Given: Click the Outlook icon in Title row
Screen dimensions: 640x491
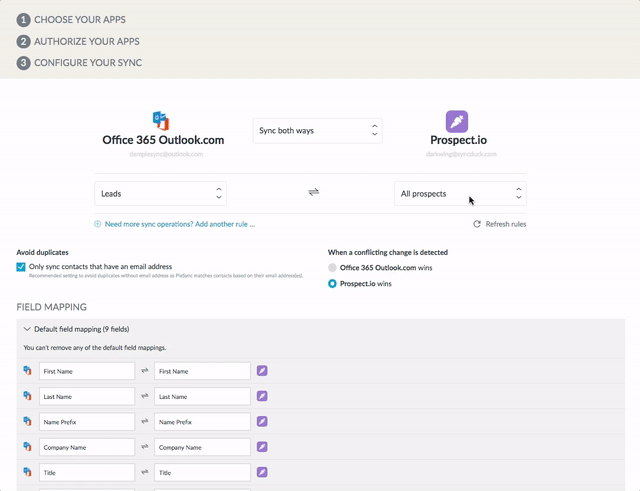Looking at the screenshot, I should coord(27,472).
